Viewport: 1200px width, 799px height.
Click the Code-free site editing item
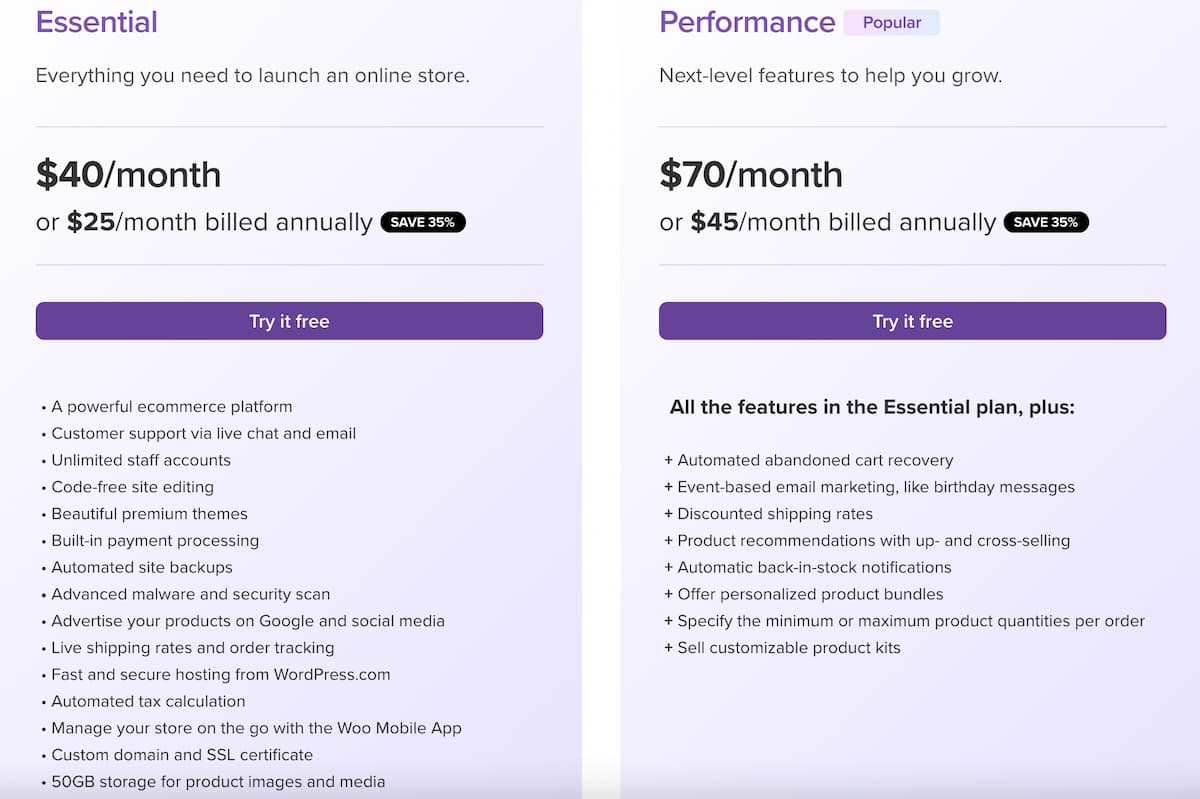click(133, 487)
